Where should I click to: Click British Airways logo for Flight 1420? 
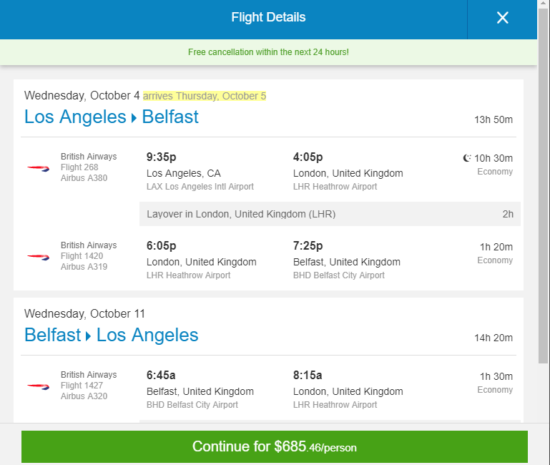tap(38, 257)
